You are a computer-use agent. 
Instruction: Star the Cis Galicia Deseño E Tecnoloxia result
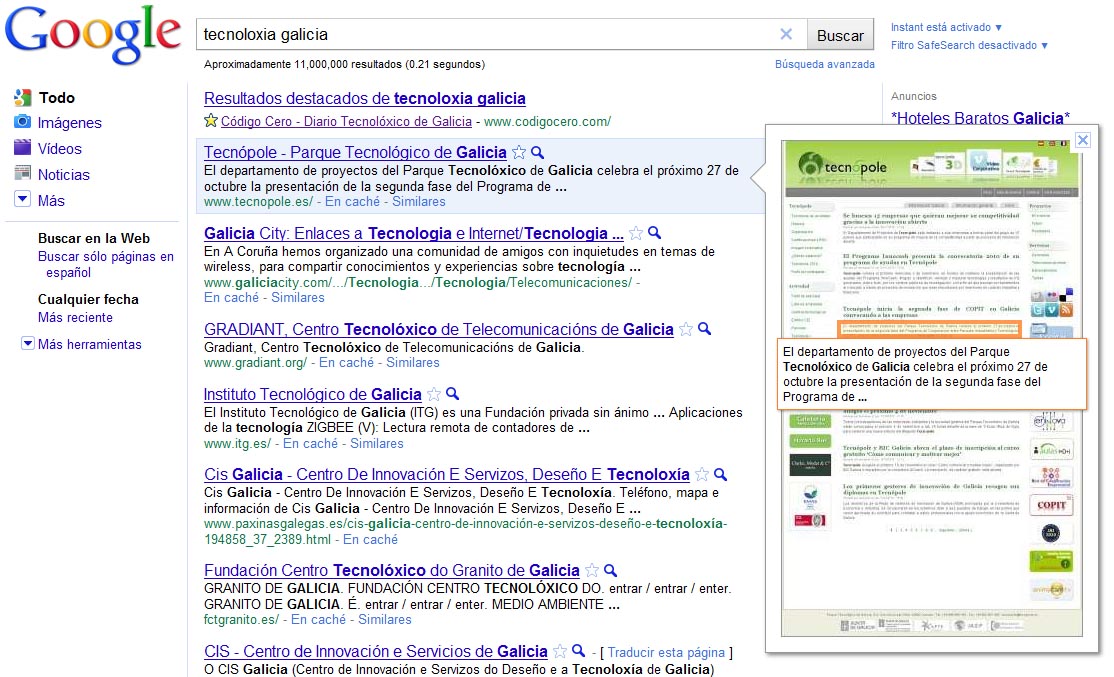702,475
